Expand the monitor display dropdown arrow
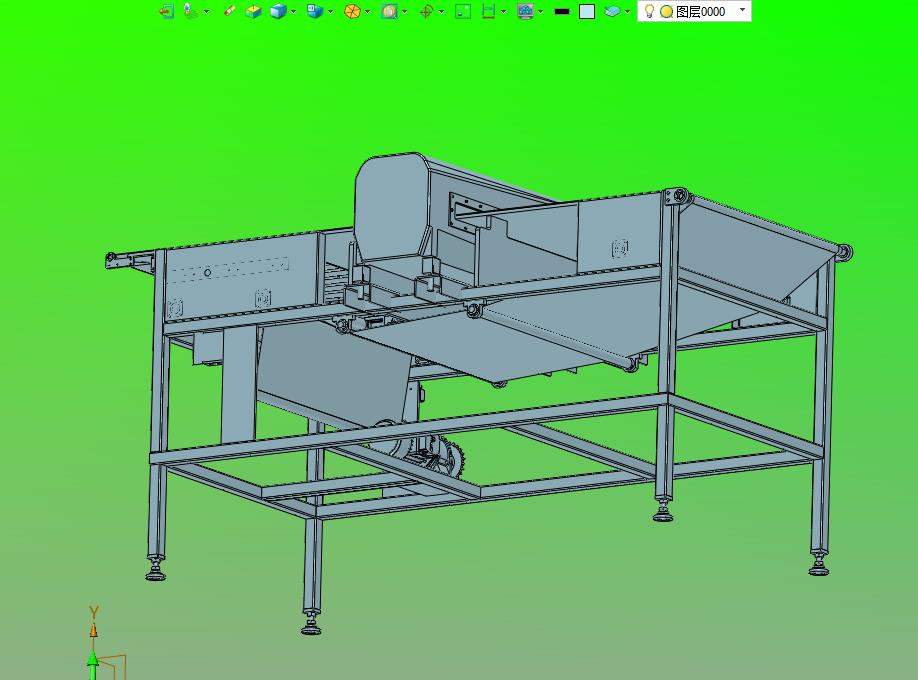 point(540,12)
